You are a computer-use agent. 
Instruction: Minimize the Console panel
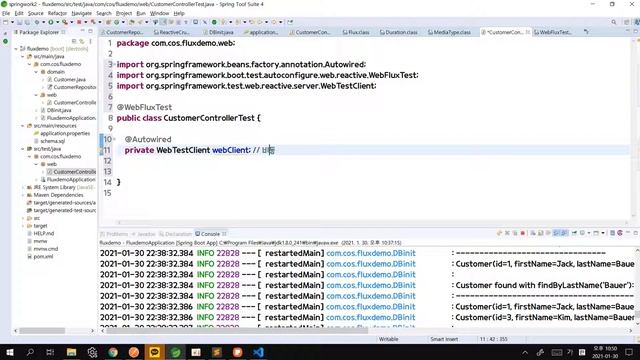tap(628, 233)
